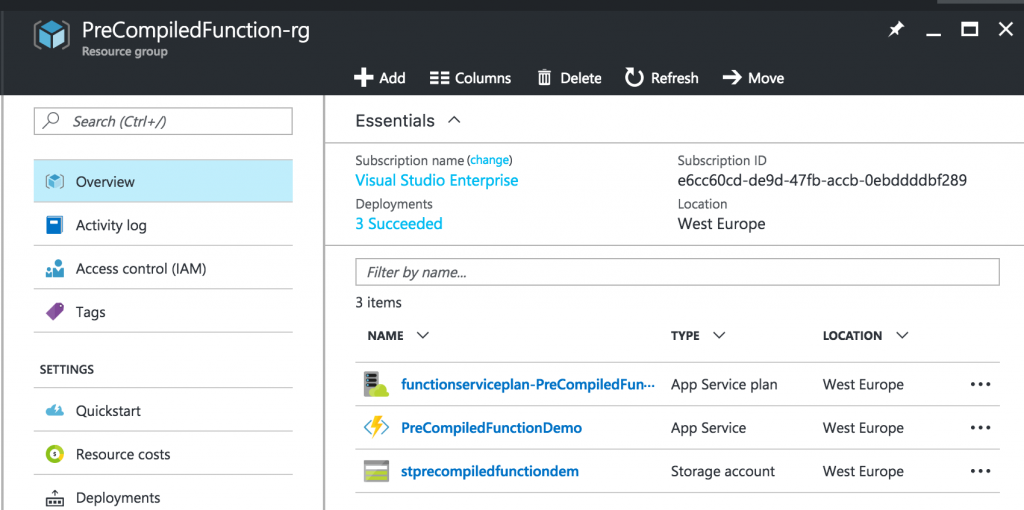Refresh the resource group view
Viewport: 1024px width, 510px height.
pyautogui.click(x=662, y=78)
